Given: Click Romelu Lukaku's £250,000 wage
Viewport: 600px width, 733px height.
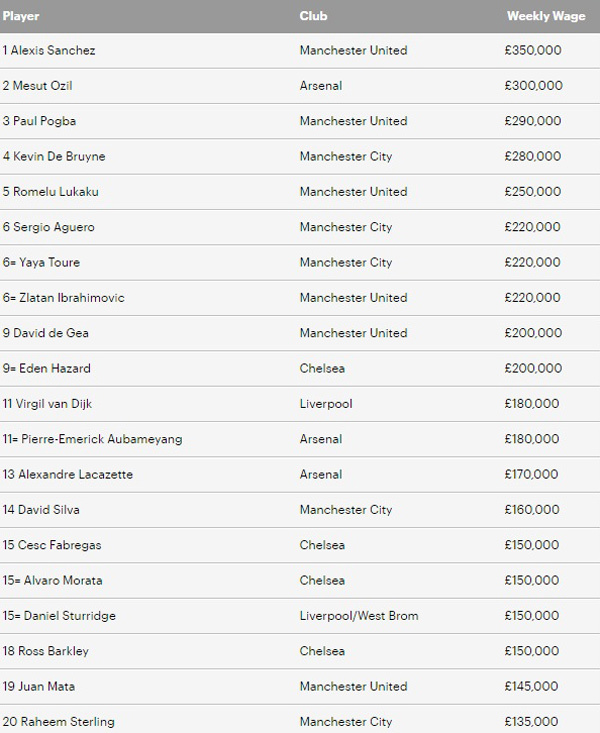Looking at the screenshot, I should (534, 192).
